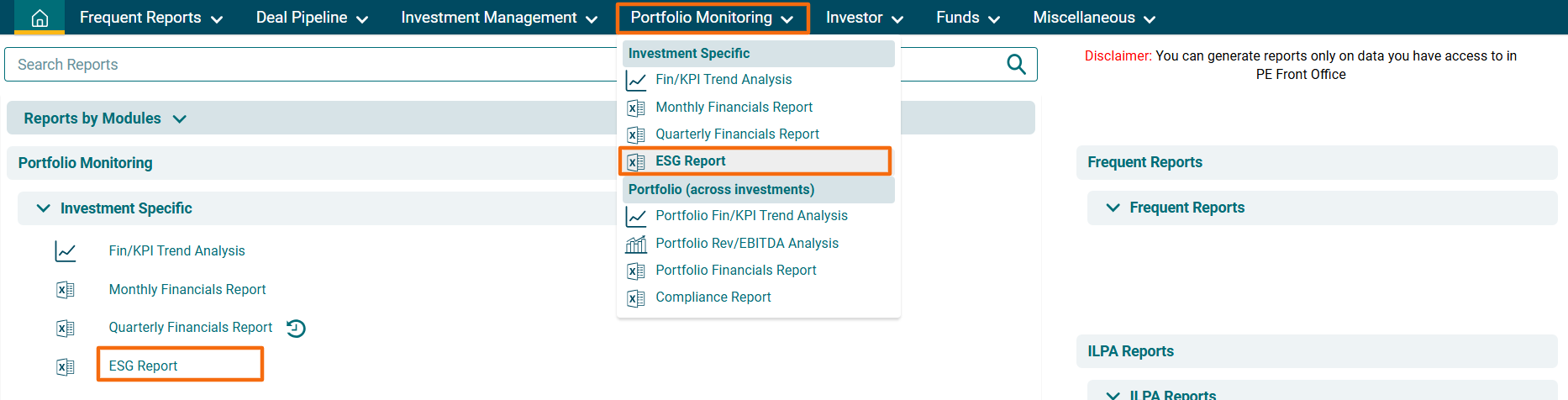Open the Miscellaneous menu
The width and height of the screenshot is (1568, 400).
tap(1093, 18)
